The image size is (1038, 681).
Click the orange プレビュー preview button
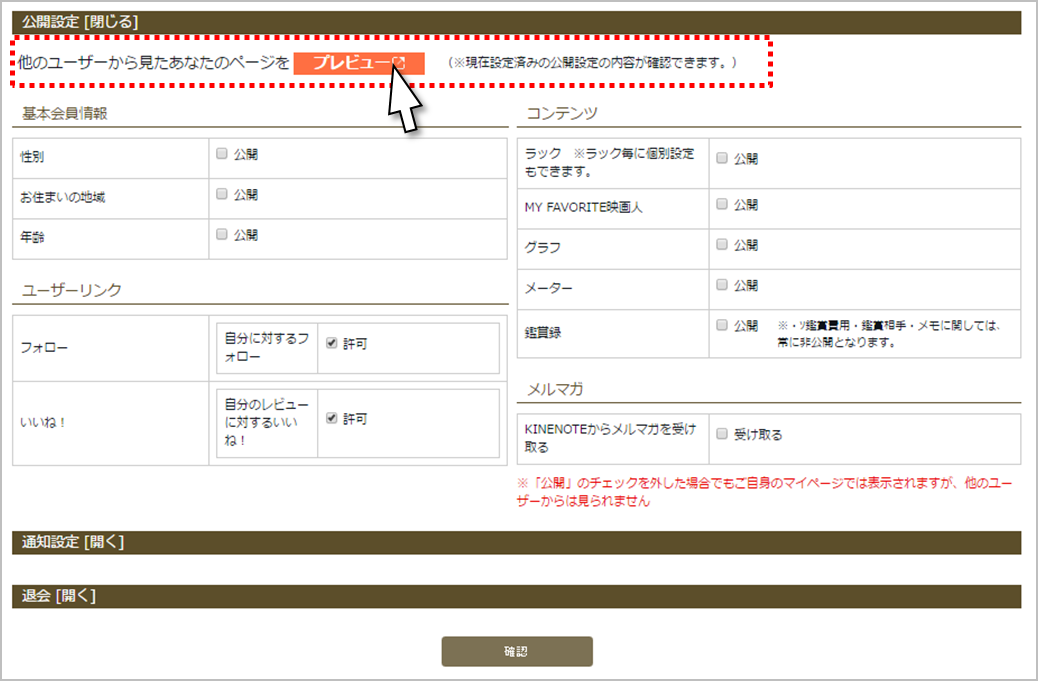[x=350, y=63]
